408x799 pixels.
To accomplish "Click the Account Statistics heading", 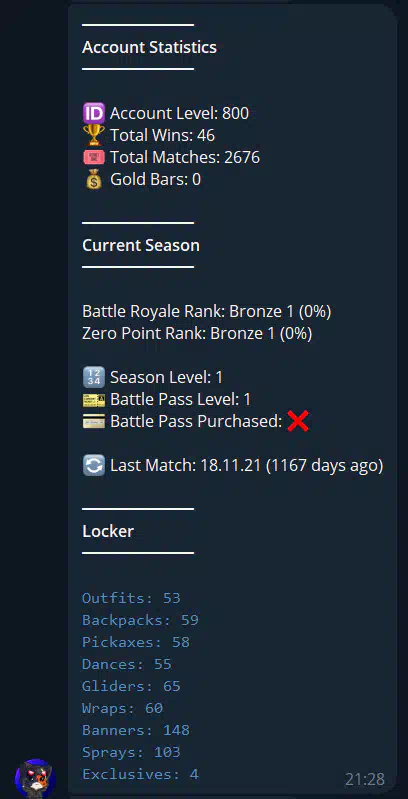I will pyautogui.click(x=149, y=47).
